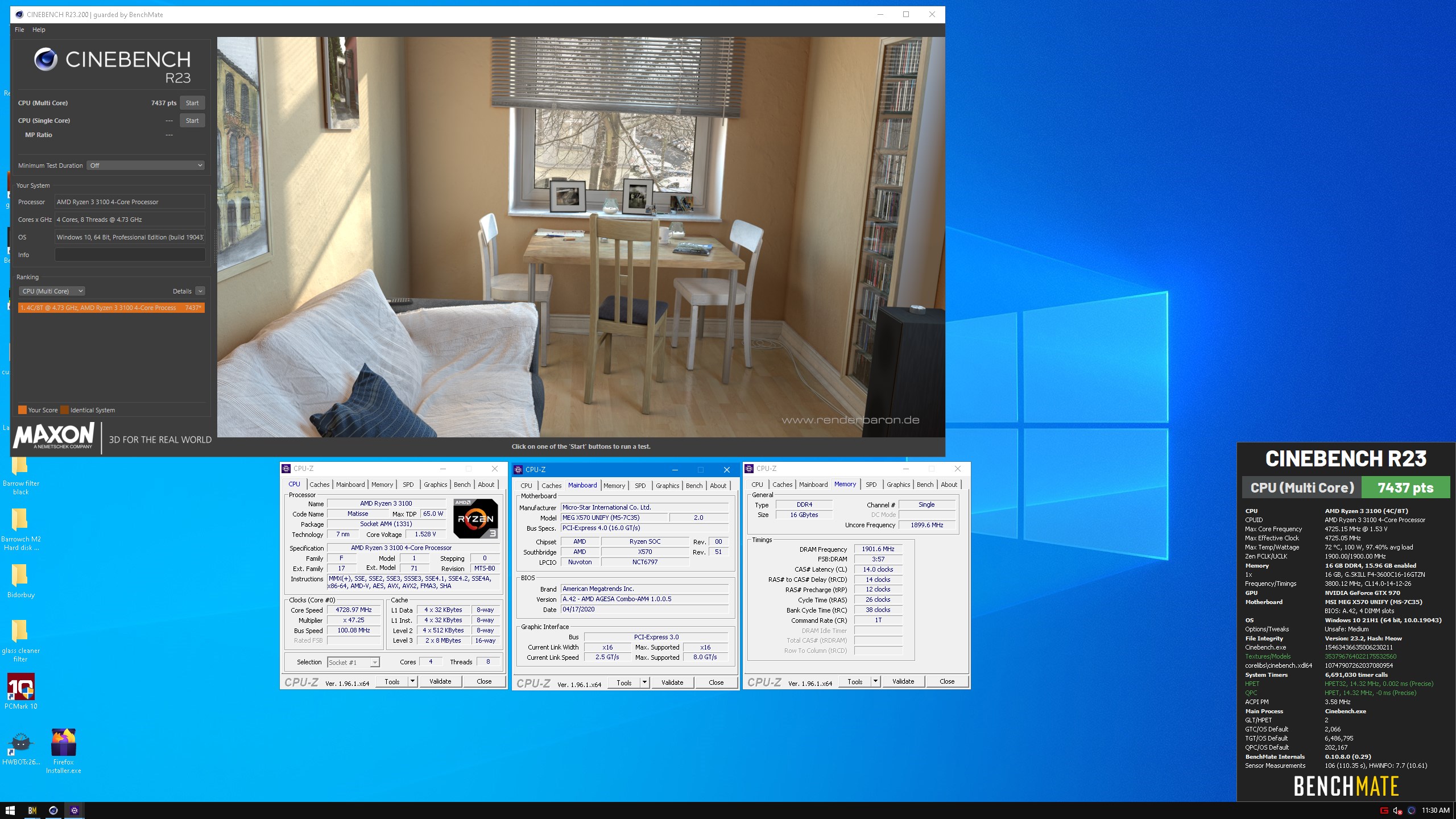Click the taskbar clock showing 11:30 AM

[x=1436, y=810]
